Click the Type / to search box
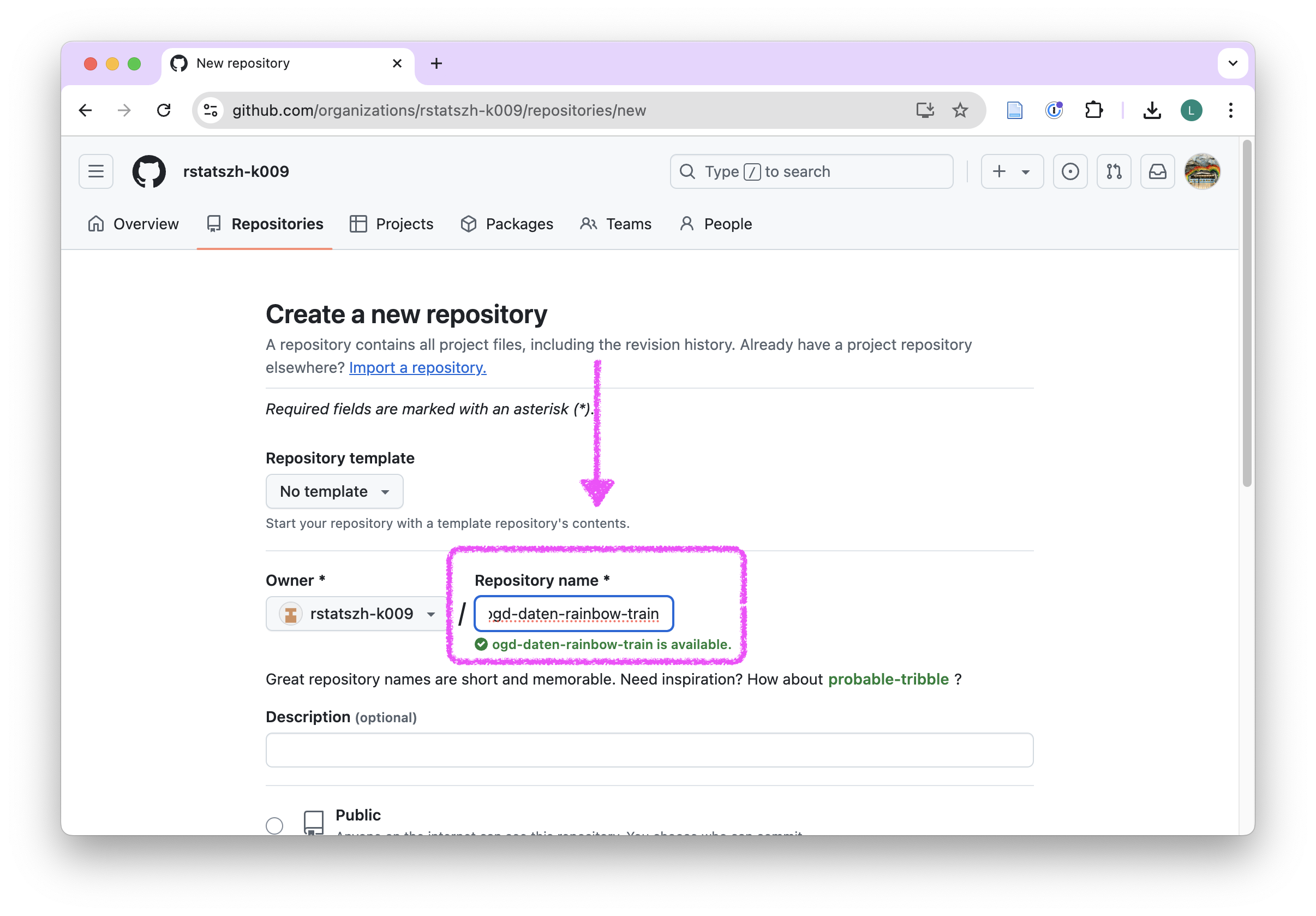The image size is (1316, 916). (x=811, y=171)
